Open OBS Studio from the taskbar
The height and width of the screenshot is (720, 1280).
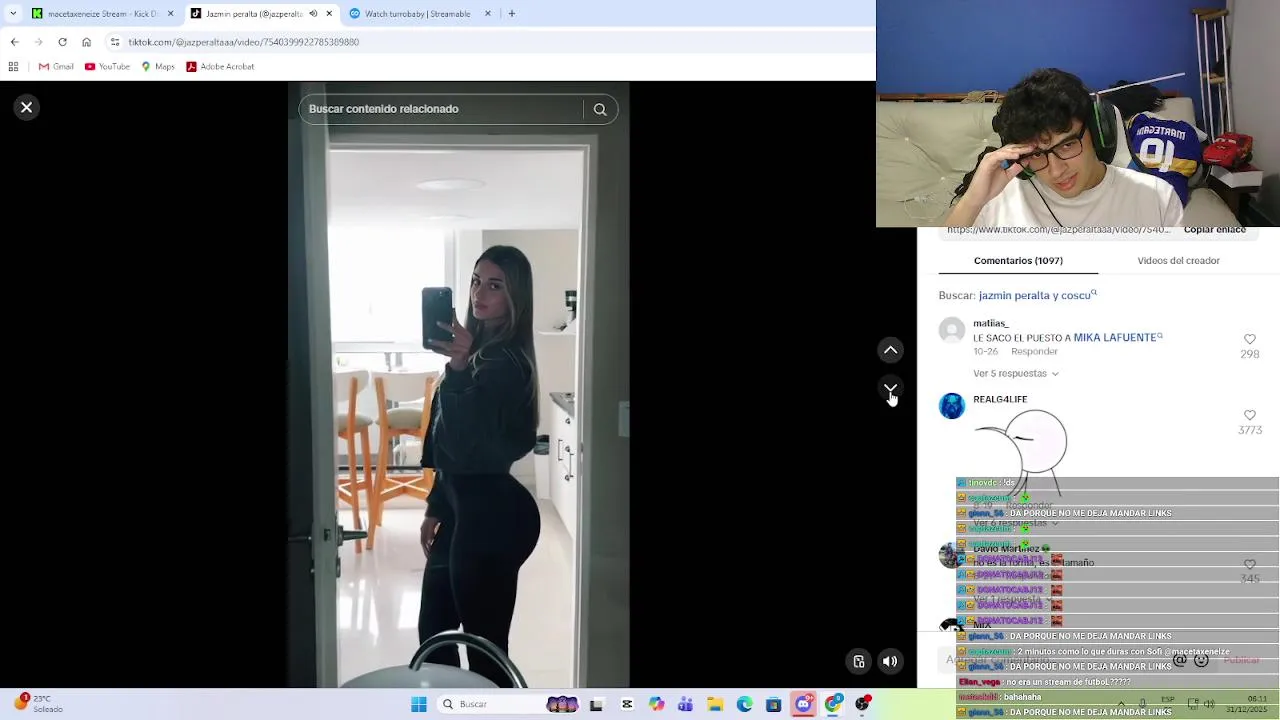[x=862, y=704]
